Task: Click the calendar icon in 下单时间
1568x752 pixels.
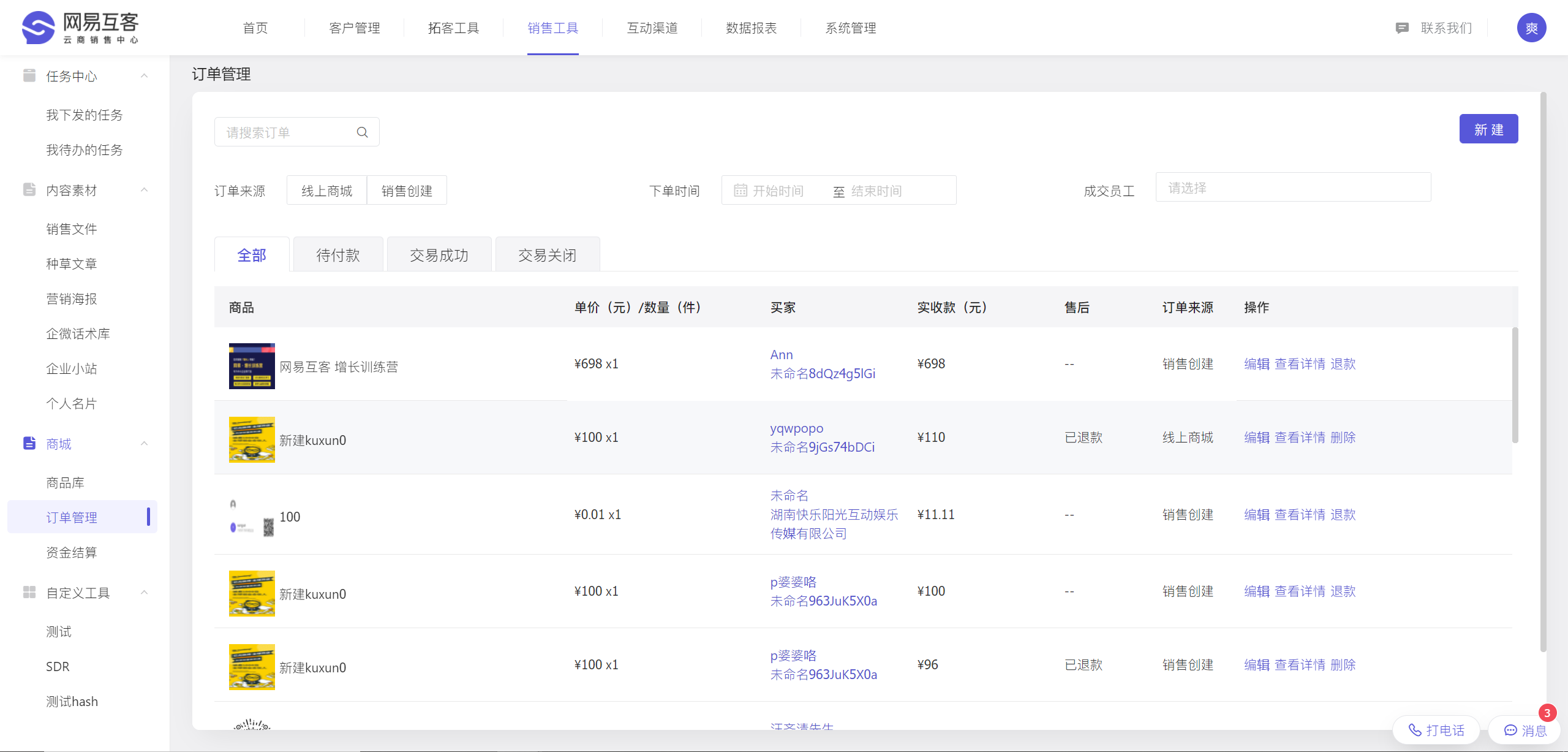Action: coord(740,191)
